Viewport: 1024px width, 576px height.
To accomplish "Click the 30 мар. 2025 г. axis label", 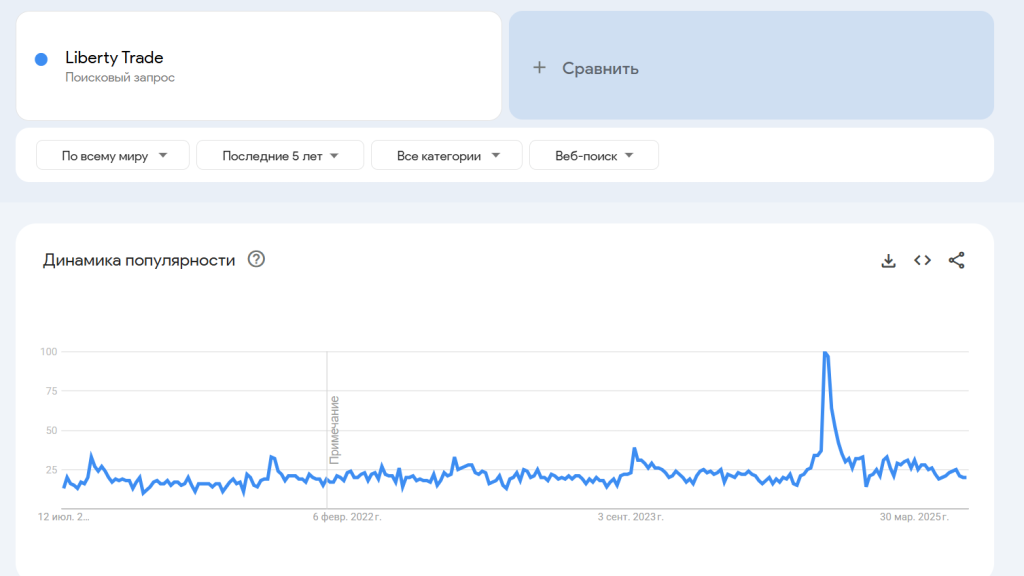I will tap(914, 517).
